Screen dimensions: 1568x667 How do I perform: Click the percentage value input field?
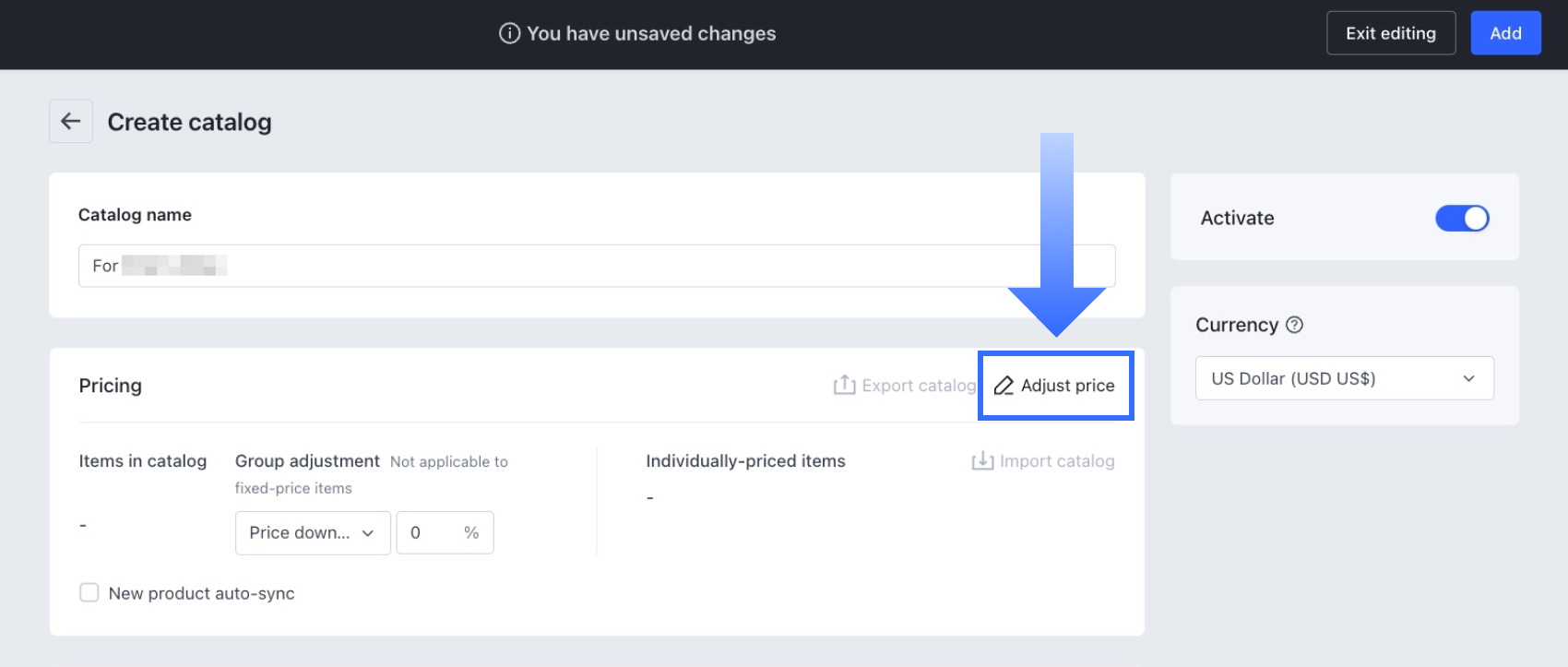pyautogui.click(x=431, y=532)
